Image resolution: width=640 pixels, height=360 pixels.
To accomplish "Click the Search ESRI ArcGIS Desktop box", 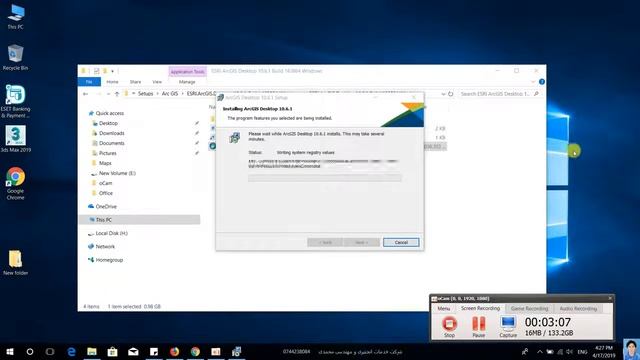I will click(500, 94).
